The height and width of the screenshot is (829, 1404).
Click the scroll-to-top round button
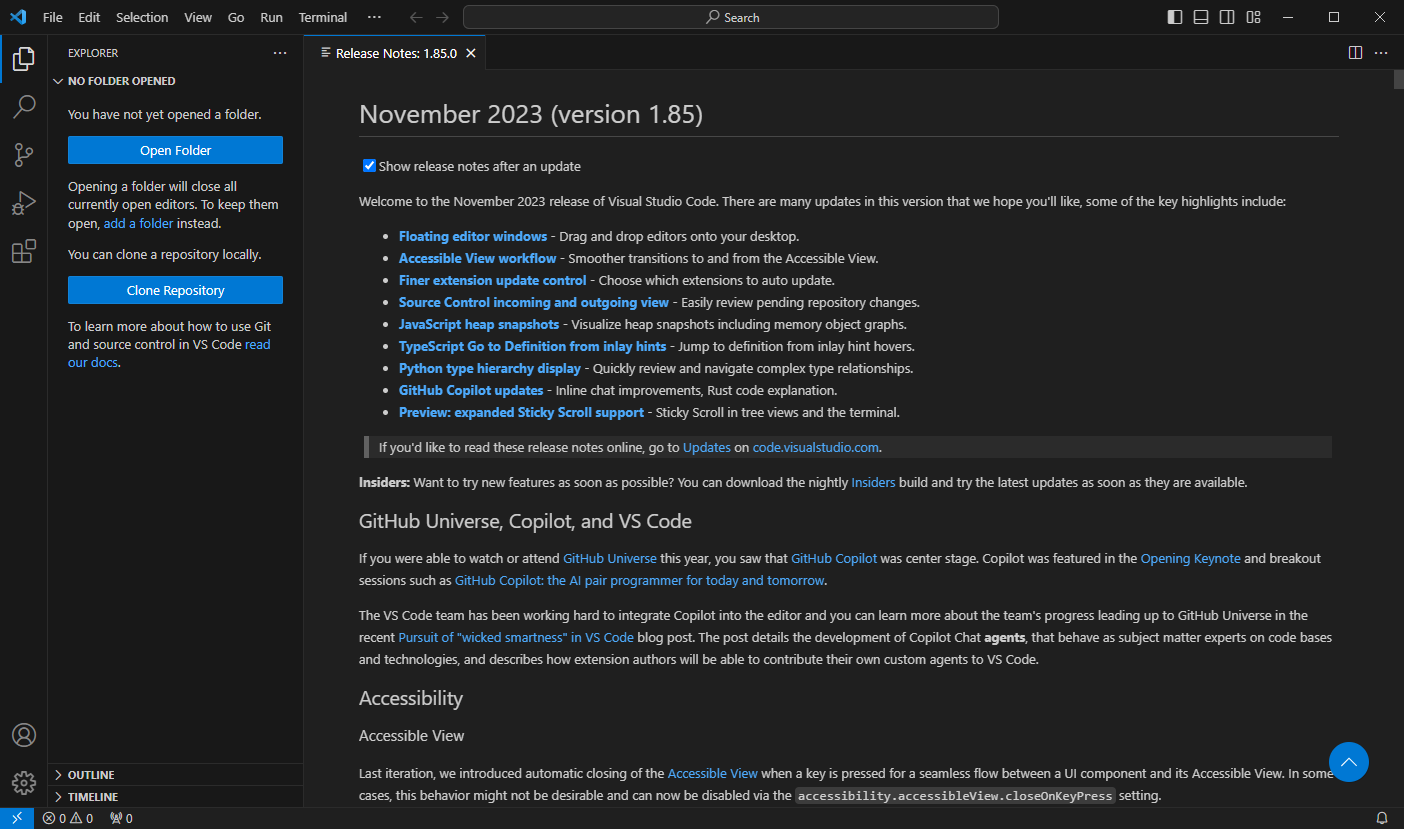1349,762
